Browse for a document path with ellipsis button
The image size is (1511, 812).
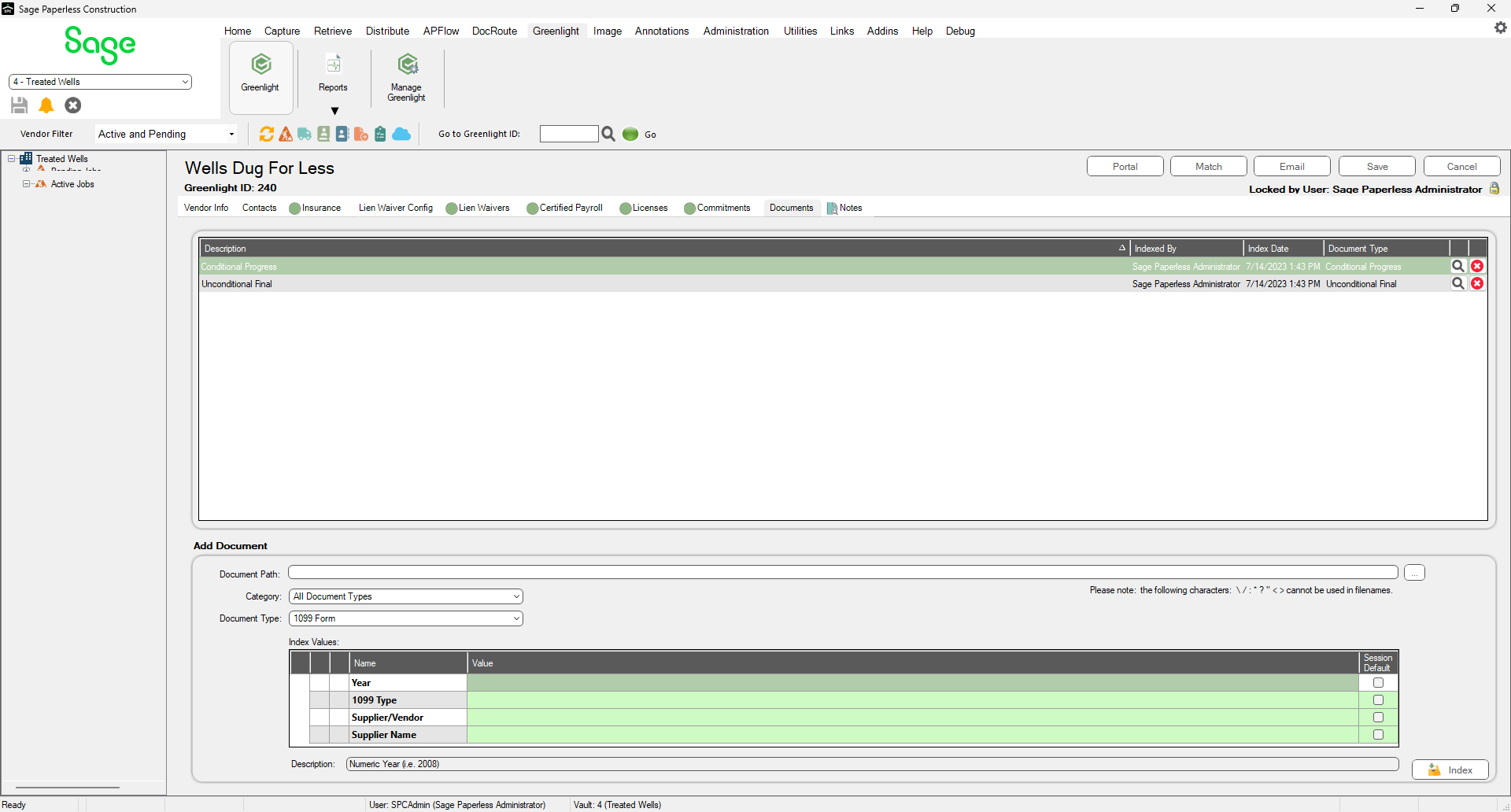1415,574
